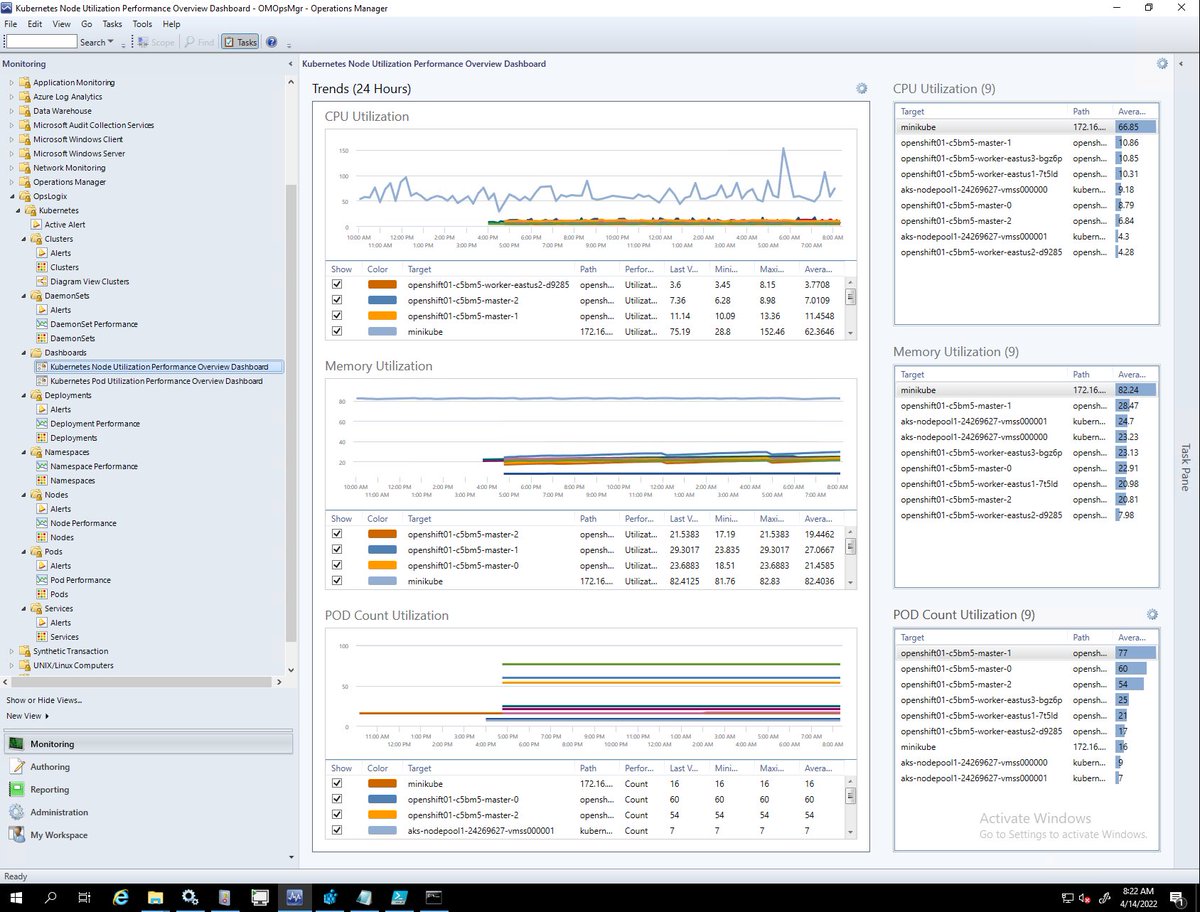Click the Find toolbar icon
The image size is (1200, 912).
(x=198, y=42)
